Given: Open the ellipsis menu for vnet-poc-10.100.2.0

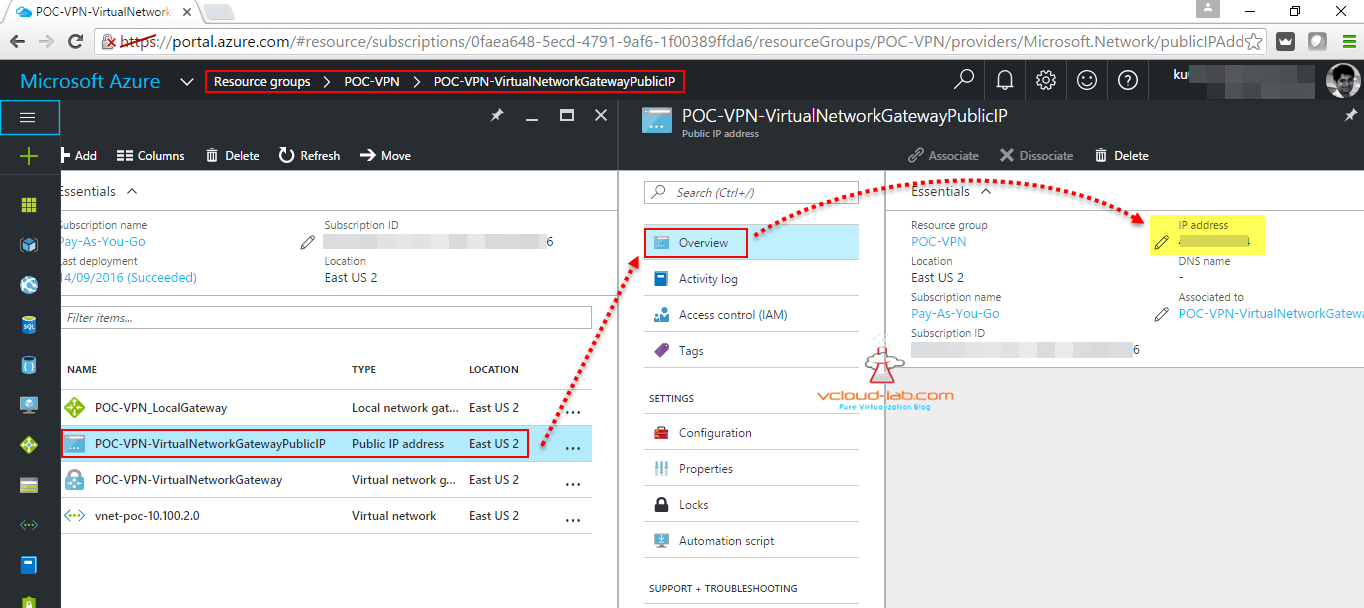Looking at the screenshot, I should point(573,519).
